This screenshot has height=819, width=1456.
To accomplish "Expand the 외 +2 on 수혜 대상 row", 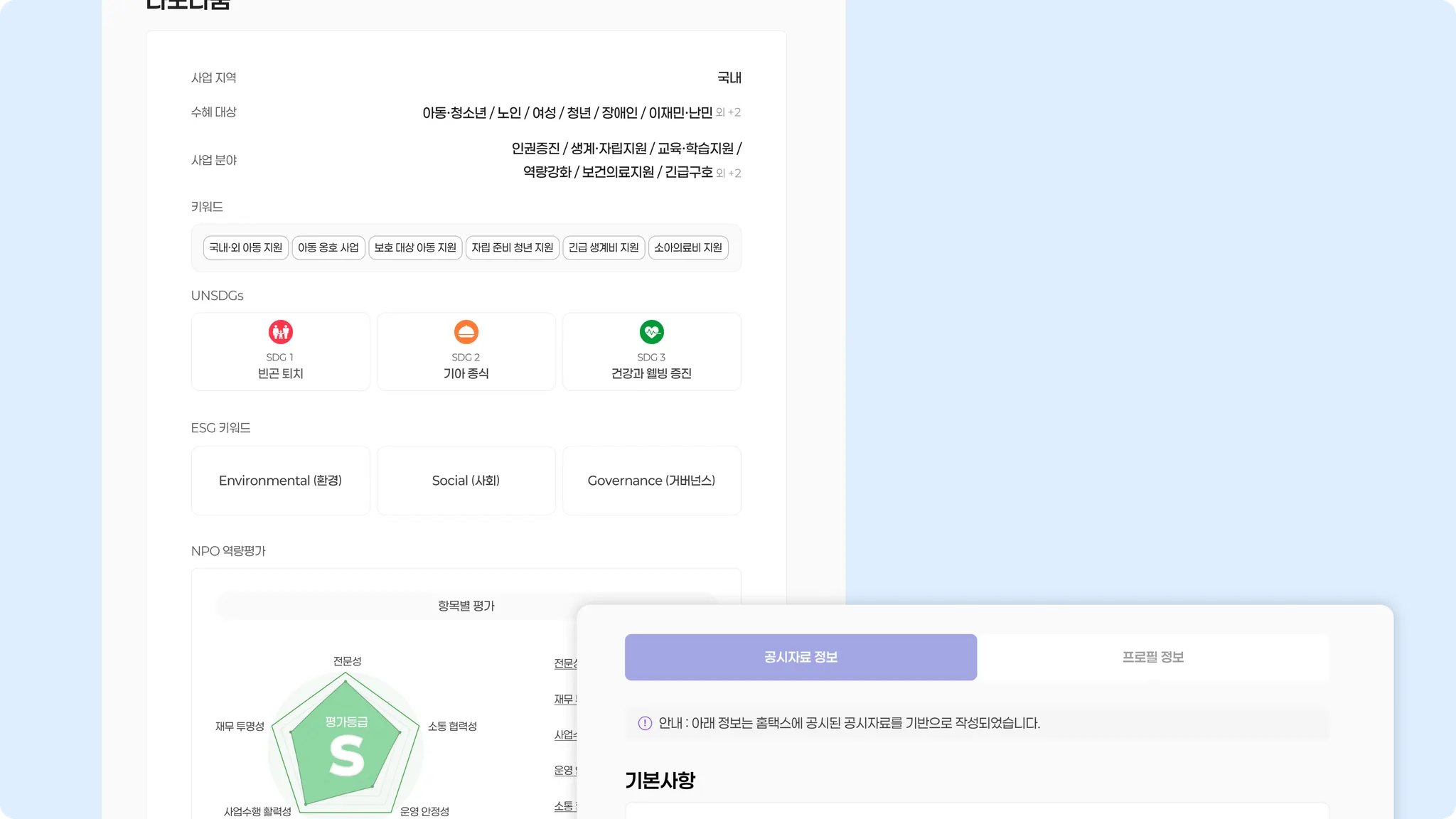I will 729,112.
